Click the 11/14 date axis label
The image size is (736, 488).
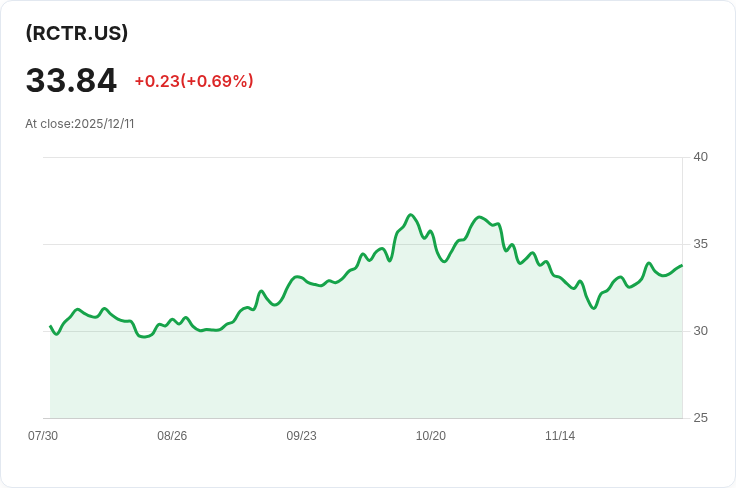(560, 436)
